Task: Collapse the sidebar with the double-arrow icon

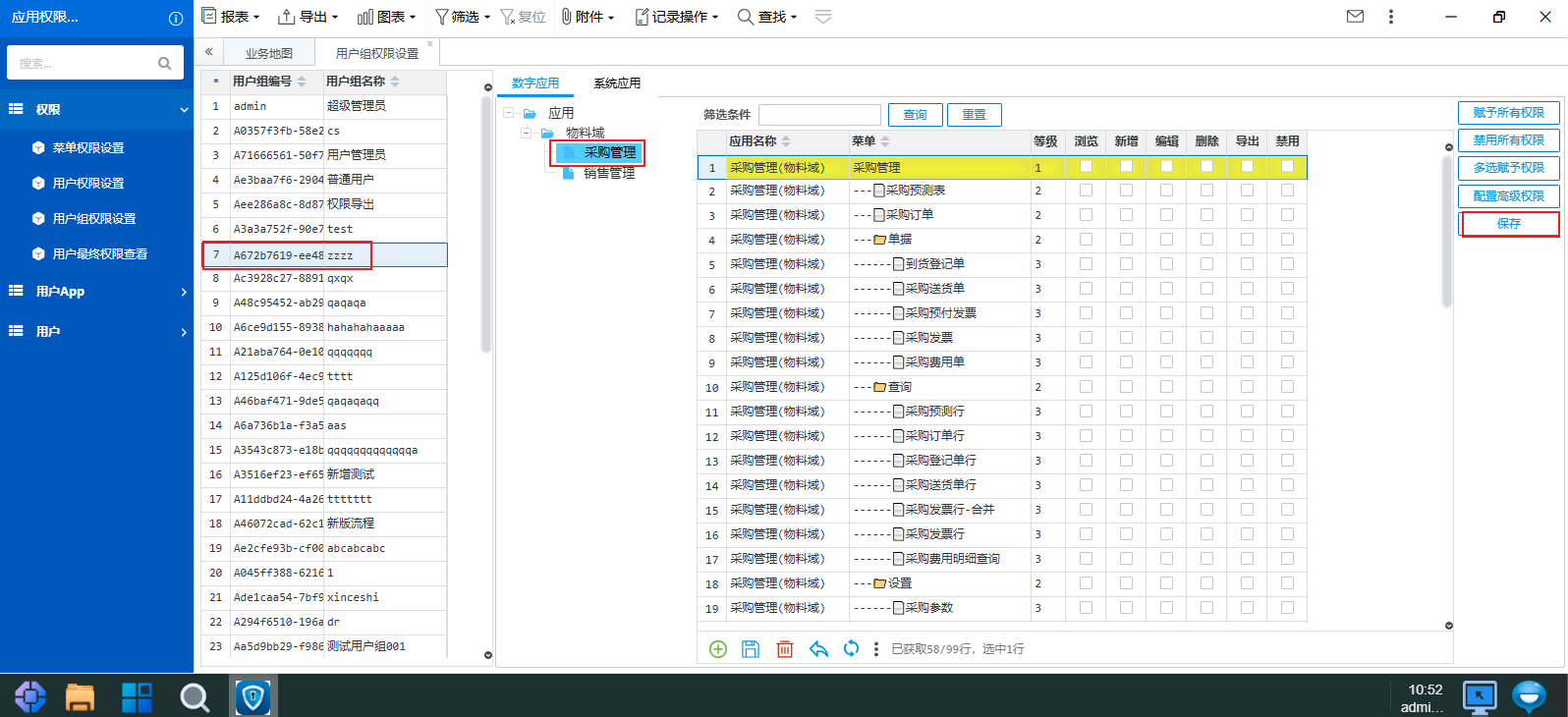Action: [x=209, y=52]
